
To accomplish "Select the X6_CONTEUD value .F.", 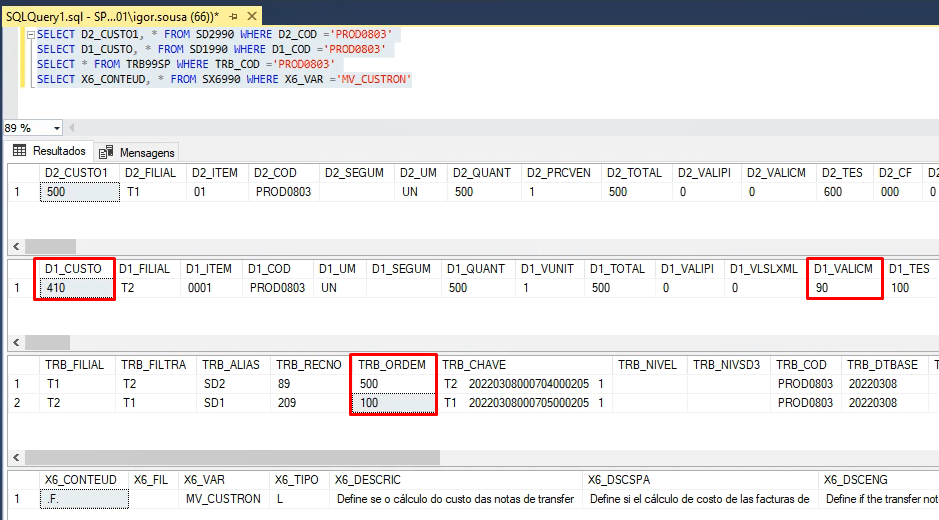I will [84, 498].
